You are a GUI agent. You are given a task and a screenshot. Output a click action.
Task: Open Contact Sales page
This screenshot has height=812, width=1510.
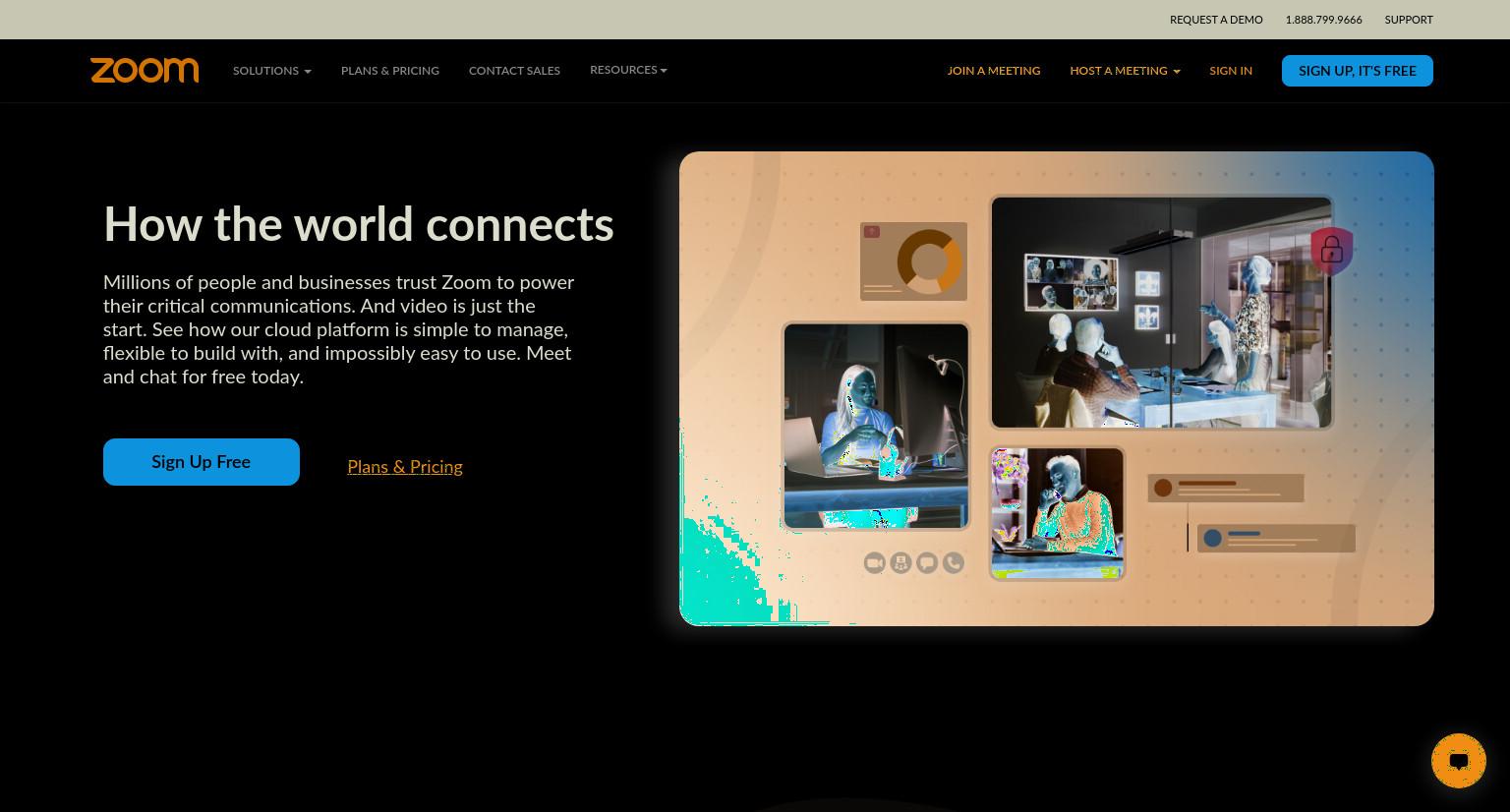tap(514, 71)
